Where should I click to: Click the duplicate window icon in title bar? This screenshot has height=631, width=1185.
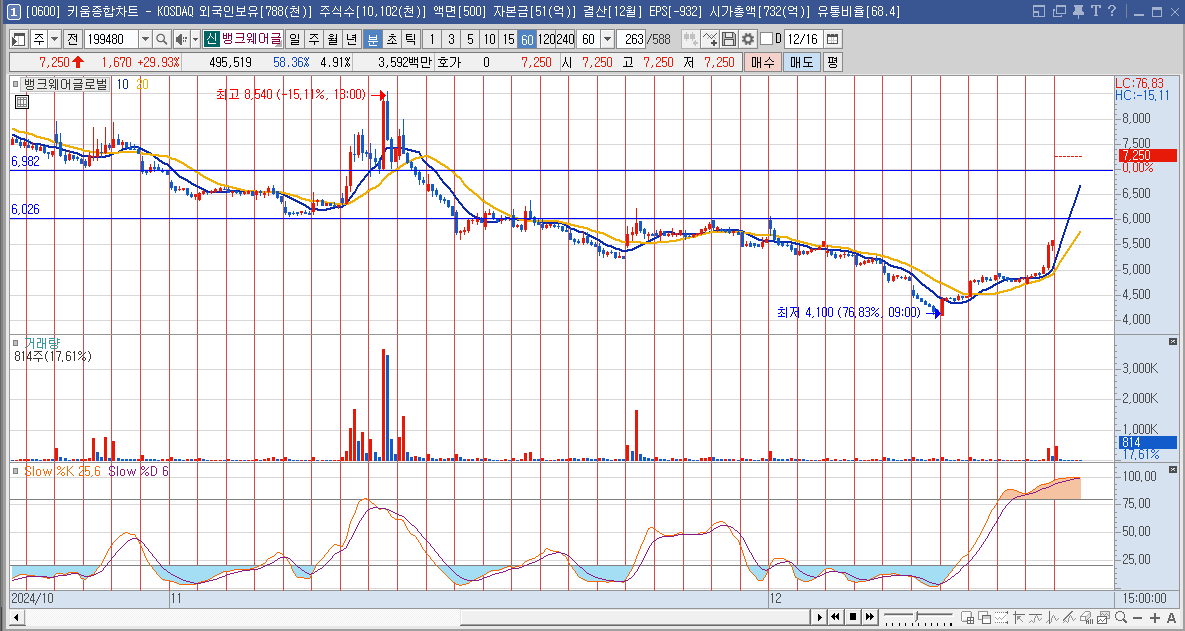point(1059,11)
